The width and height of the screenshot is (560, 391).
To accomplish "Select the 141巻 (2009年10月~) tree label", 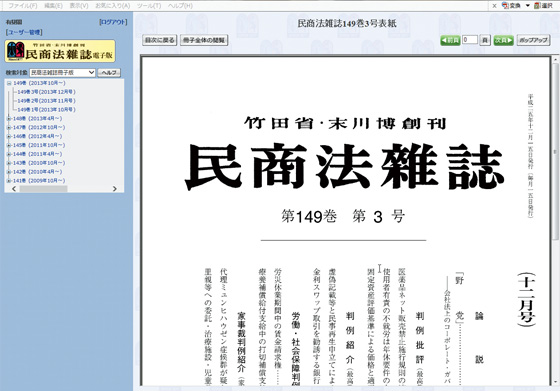I will tap(39, 181).
